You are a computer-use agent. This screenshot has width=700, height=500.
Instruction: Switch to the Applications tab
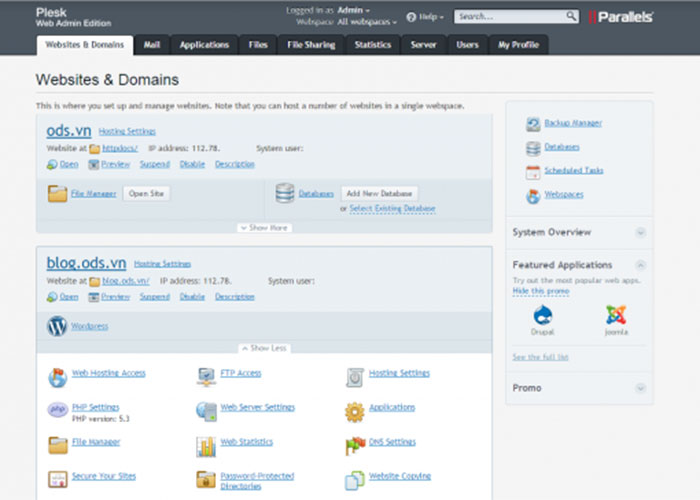tap(205, 45)
